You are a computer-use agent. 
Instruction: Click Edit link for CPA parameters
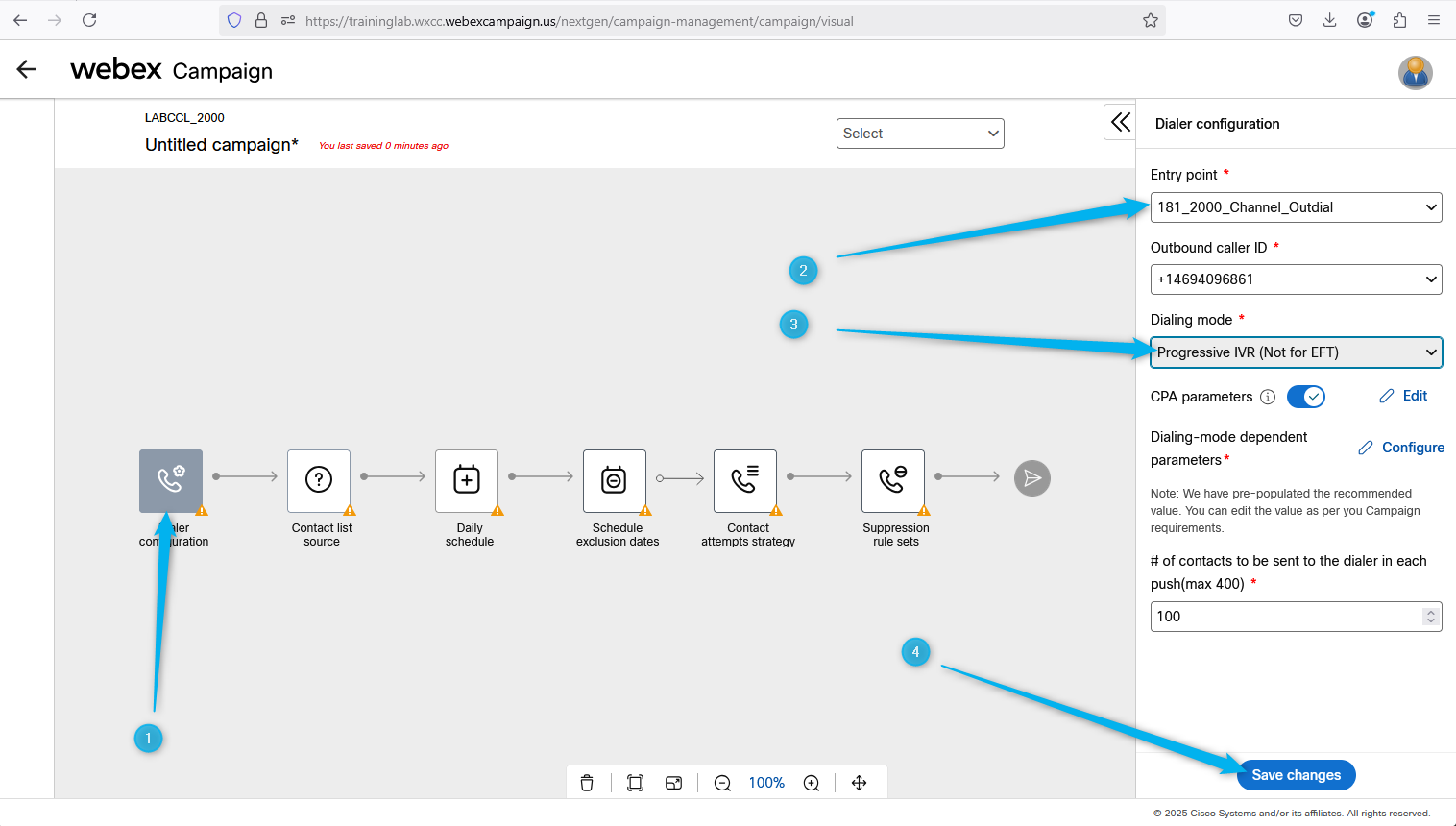tap(1403, 396)
